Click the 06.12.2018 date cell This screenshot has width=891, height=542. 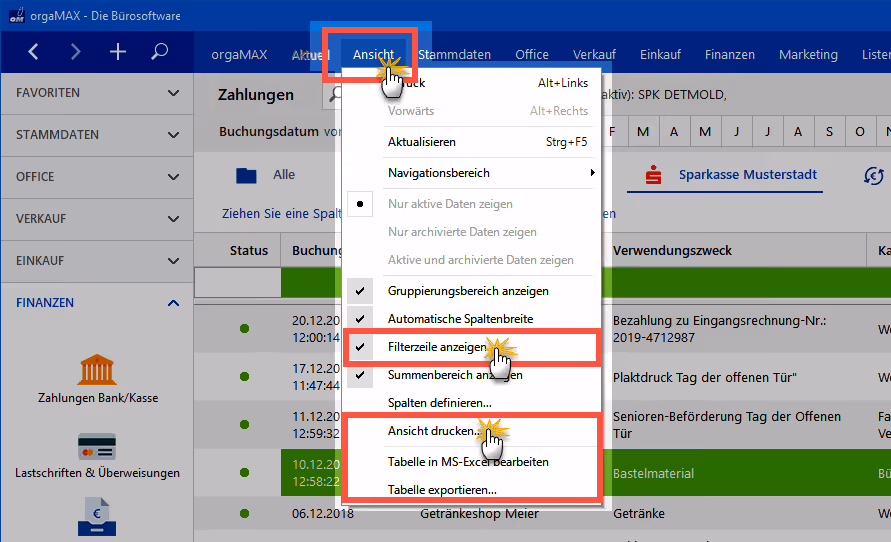323,514
